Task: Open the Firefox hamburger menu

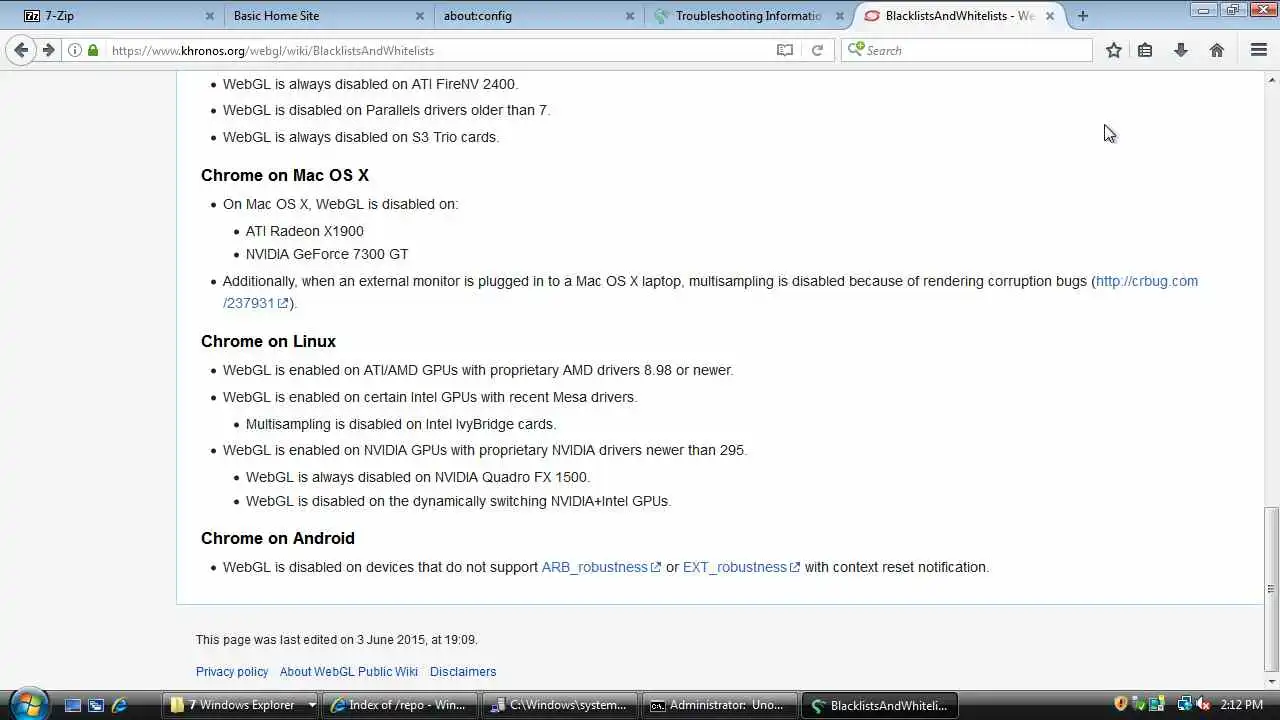Action: coord(1259,50)
